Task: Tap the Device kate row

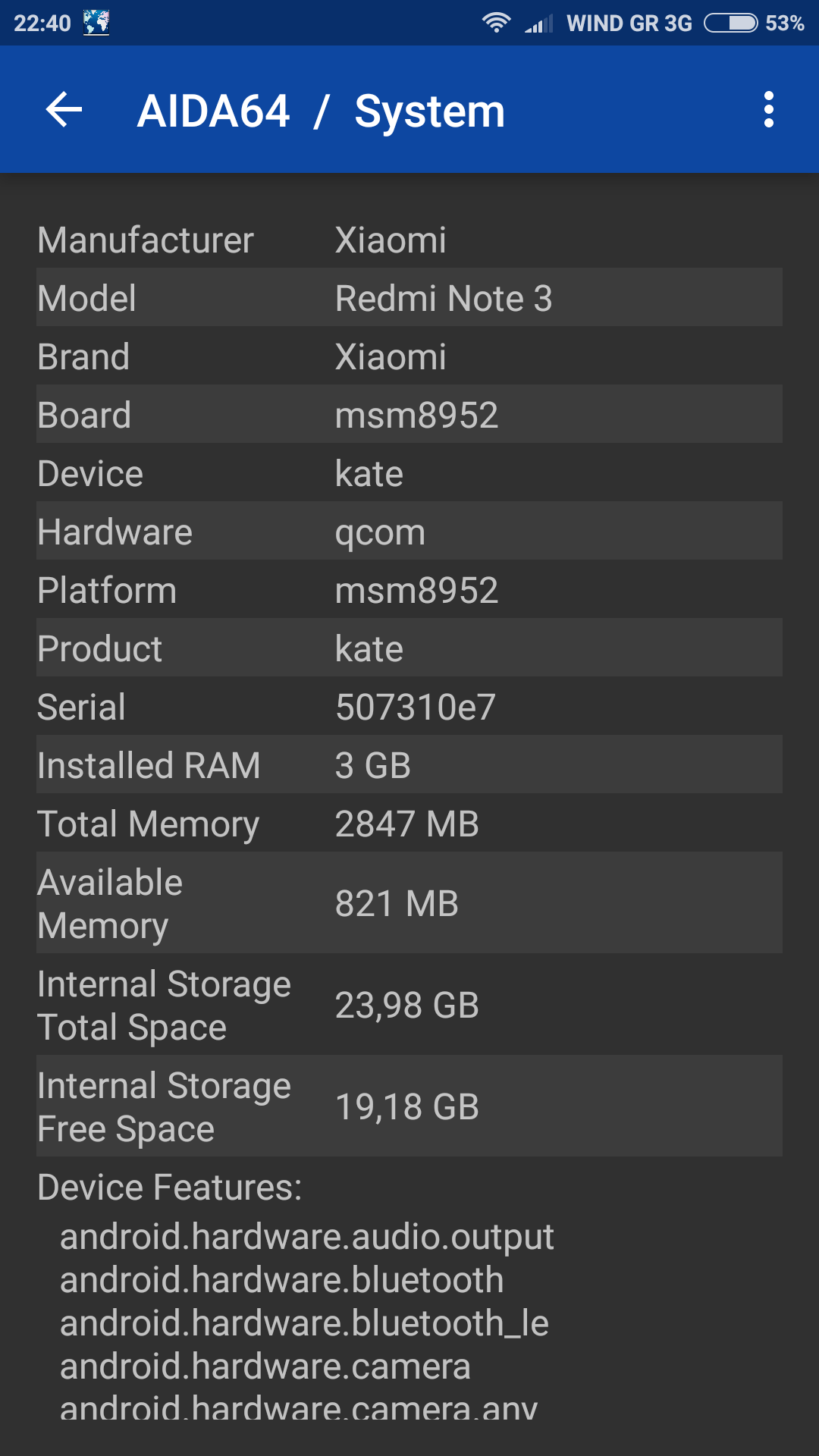Action: 409,474
